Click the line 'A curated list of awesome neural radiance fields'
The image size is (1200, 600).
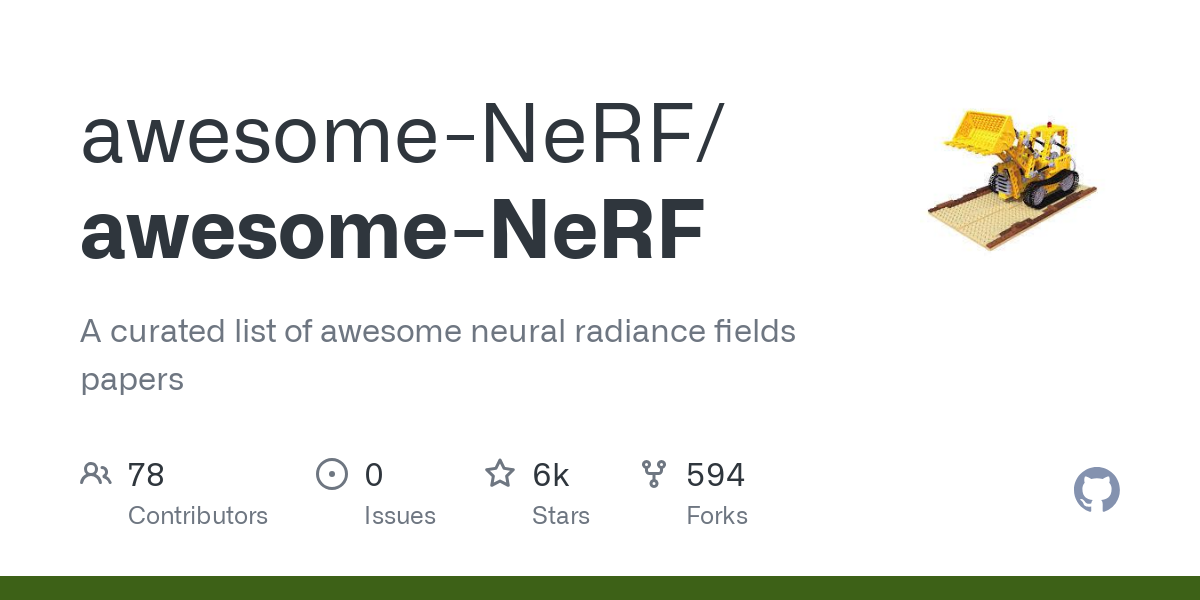pyautogui.click(x=438, y=331)
